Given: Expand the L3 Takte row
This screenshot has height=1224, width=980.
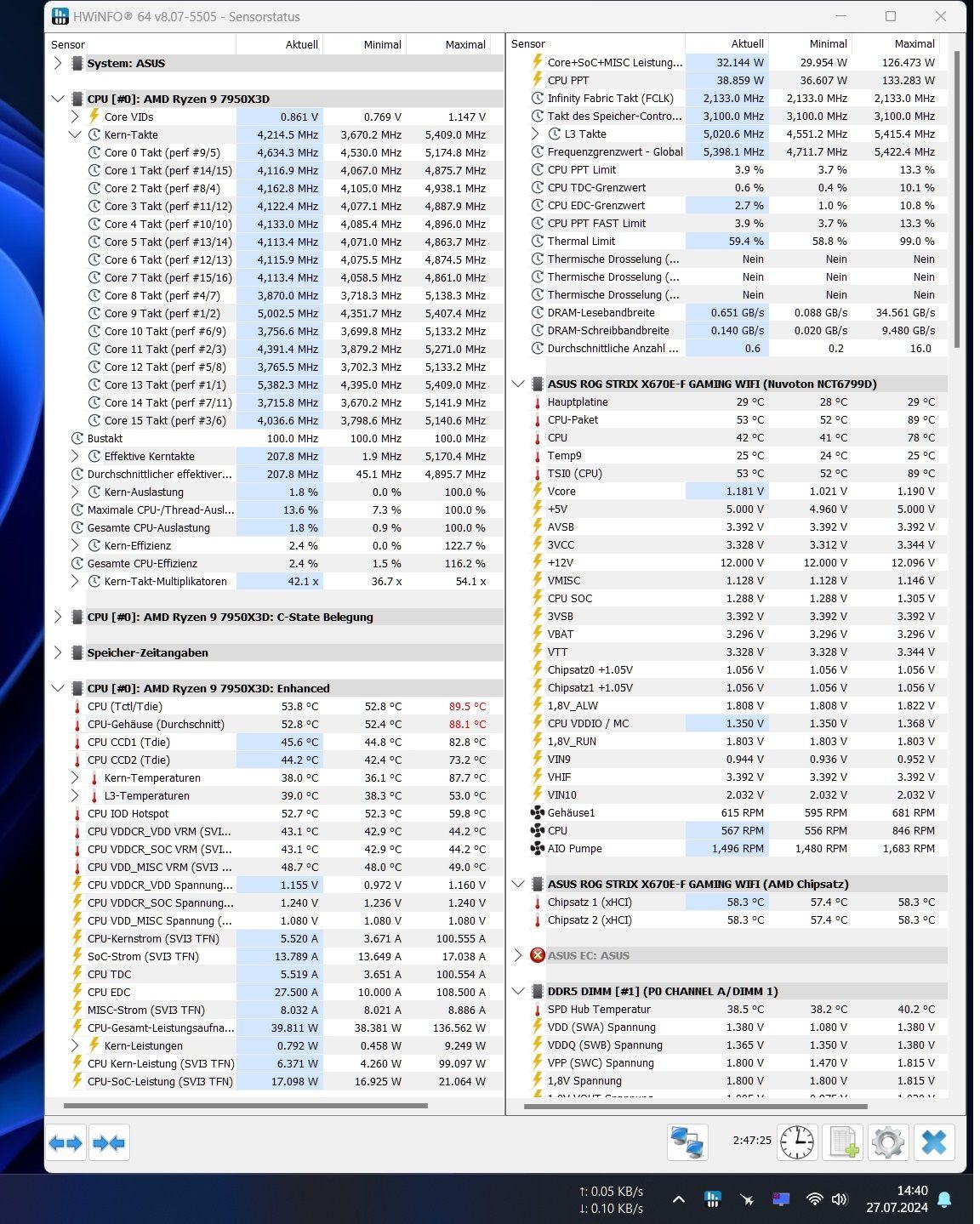Looking at the screenshot, I should 535,134.
